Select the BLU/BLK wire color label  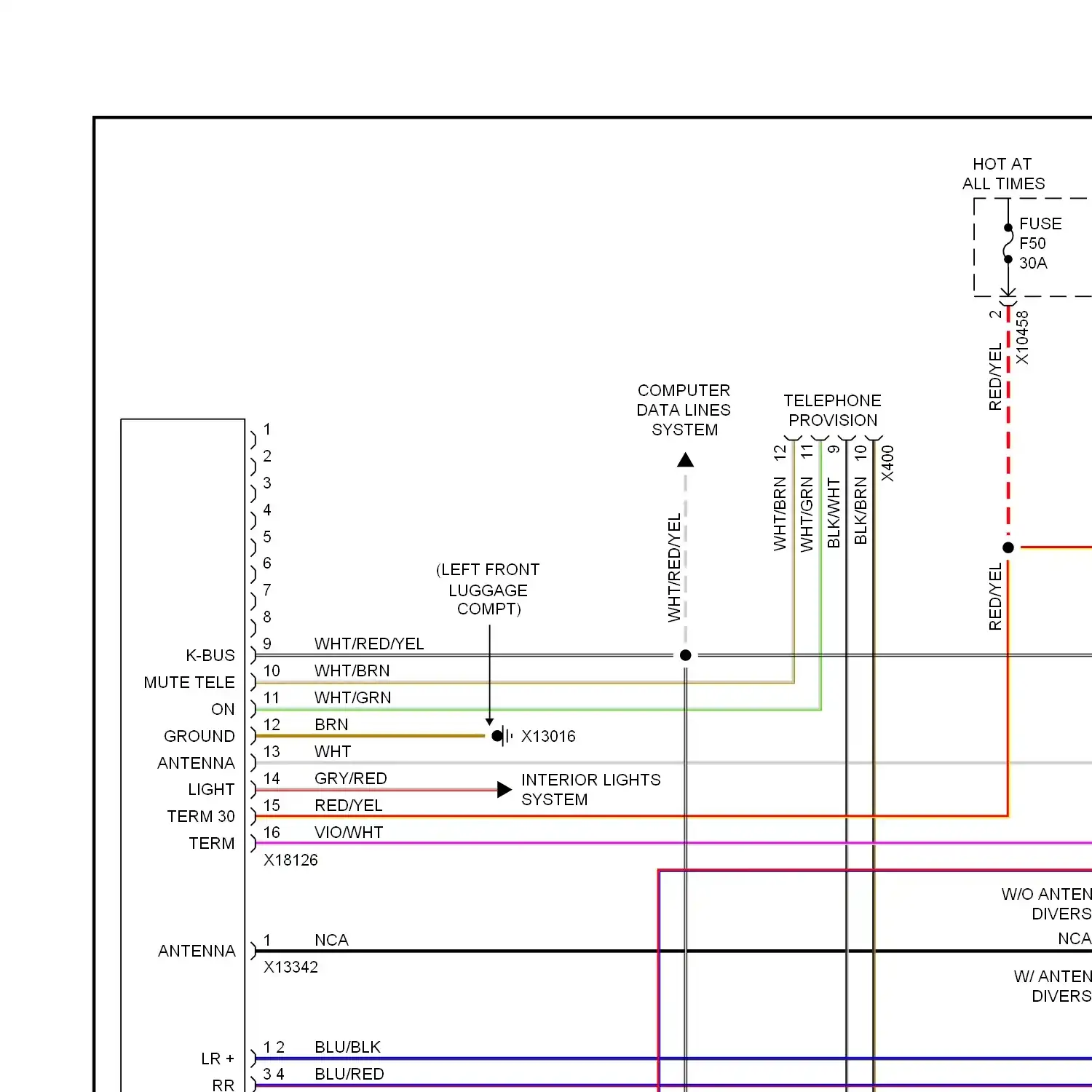coord(347,1047)
